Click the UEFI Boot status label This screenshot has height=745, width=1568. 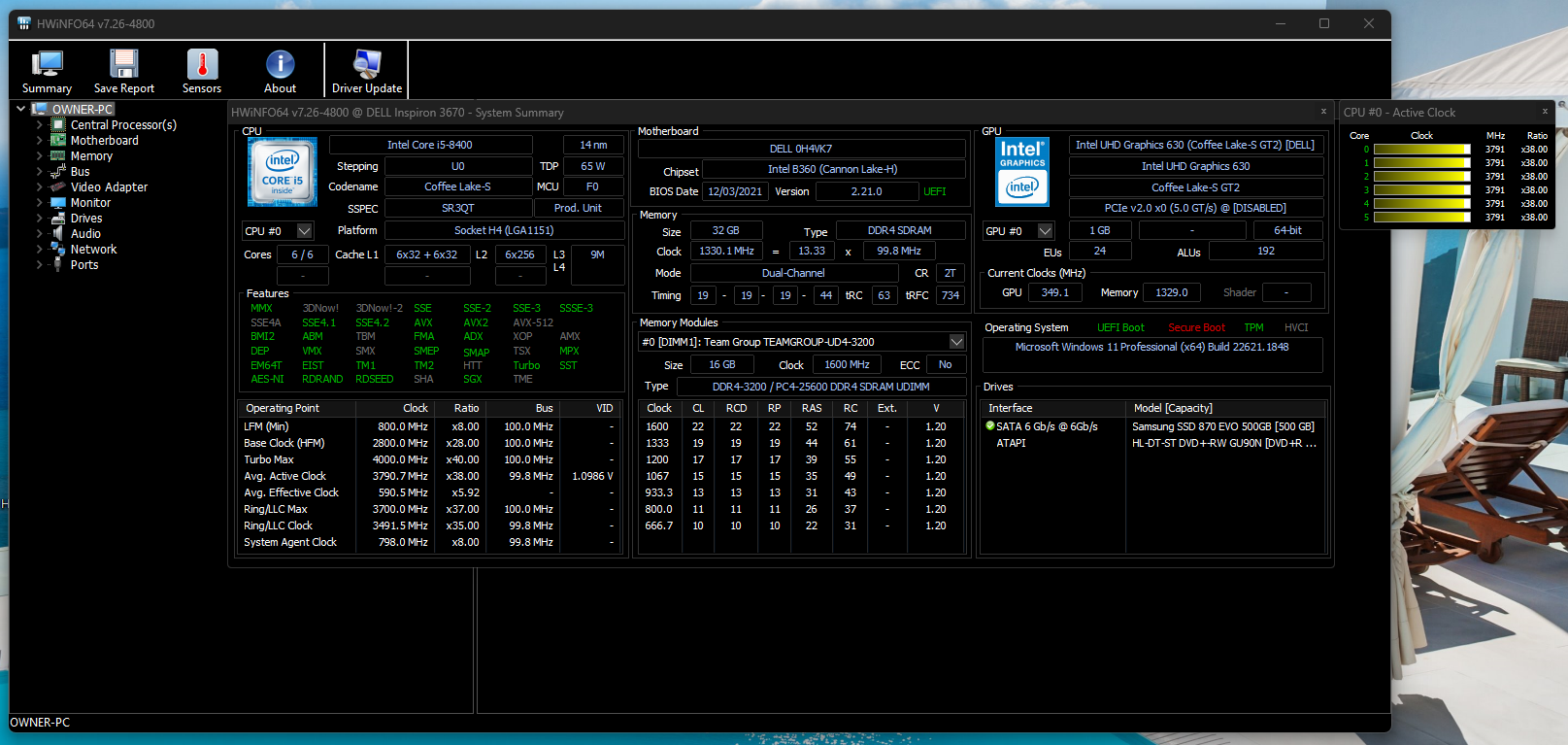pos(1120,328)
